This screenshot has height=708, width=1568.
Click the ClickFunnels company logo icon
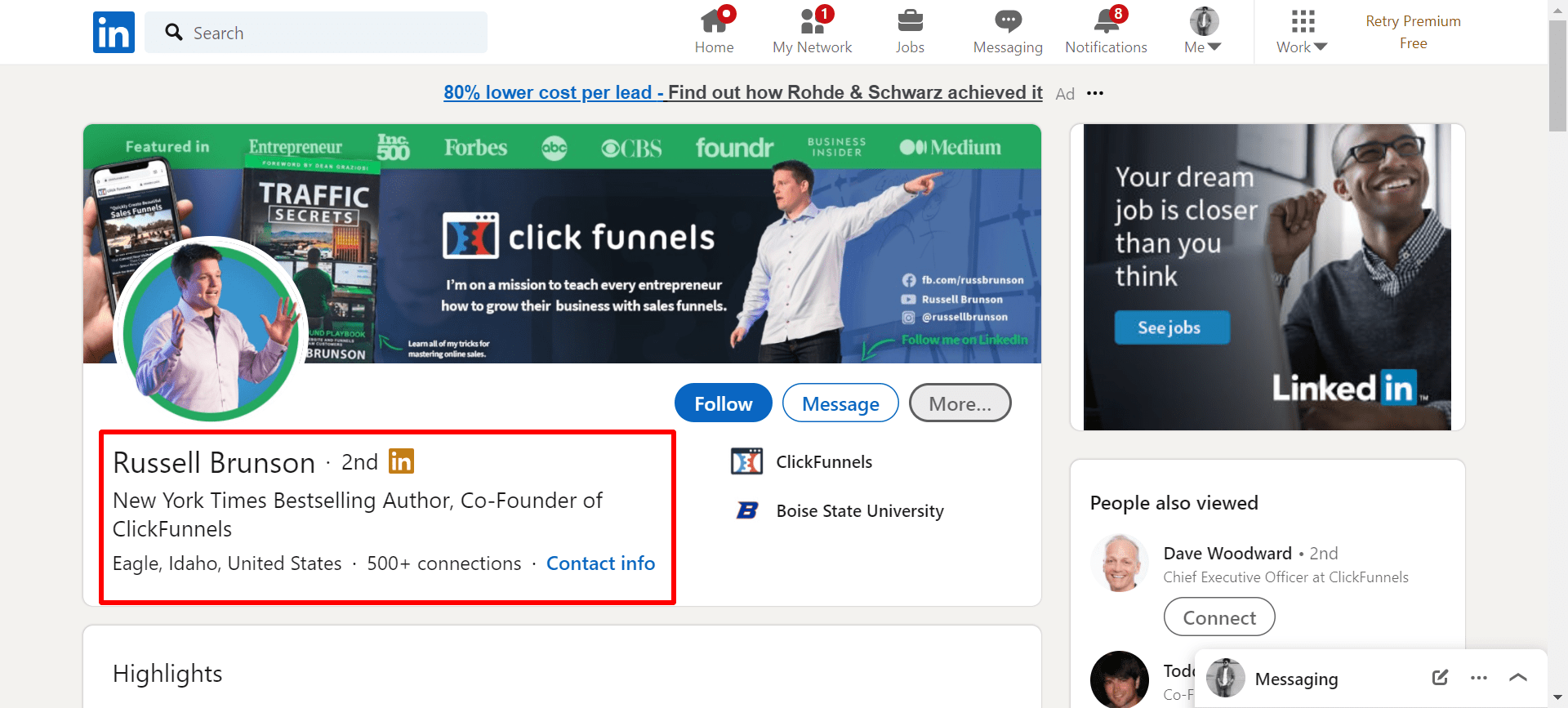pos(746,461)
